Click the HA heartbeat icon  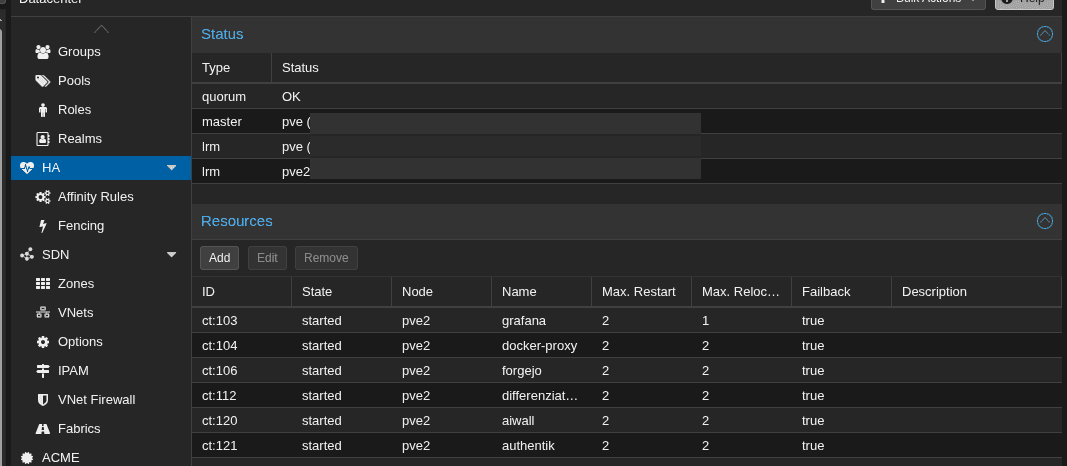pos(27,167)
